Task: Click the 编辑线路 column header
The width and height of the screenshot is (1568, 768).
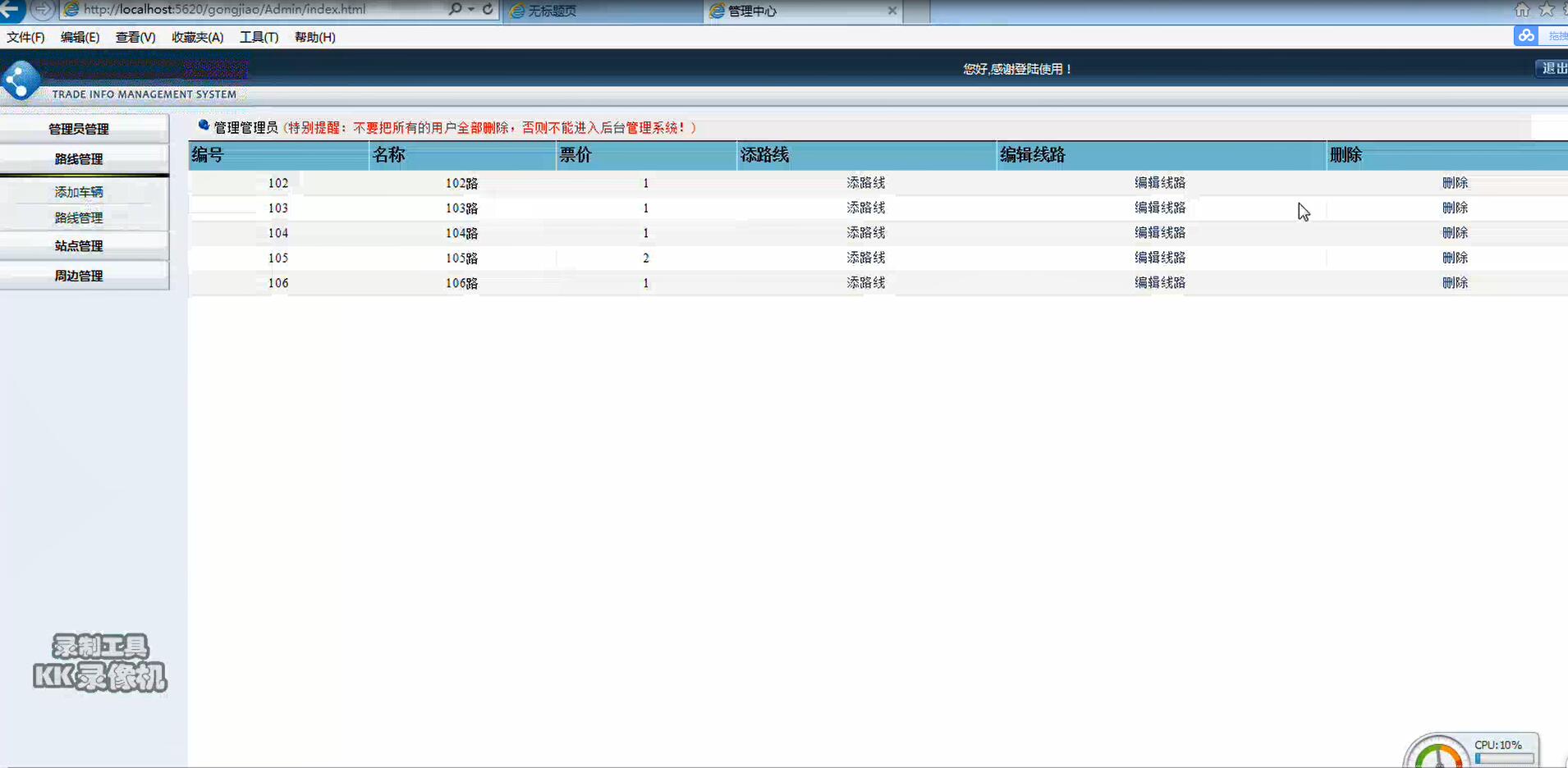Action: (1161, 155)
